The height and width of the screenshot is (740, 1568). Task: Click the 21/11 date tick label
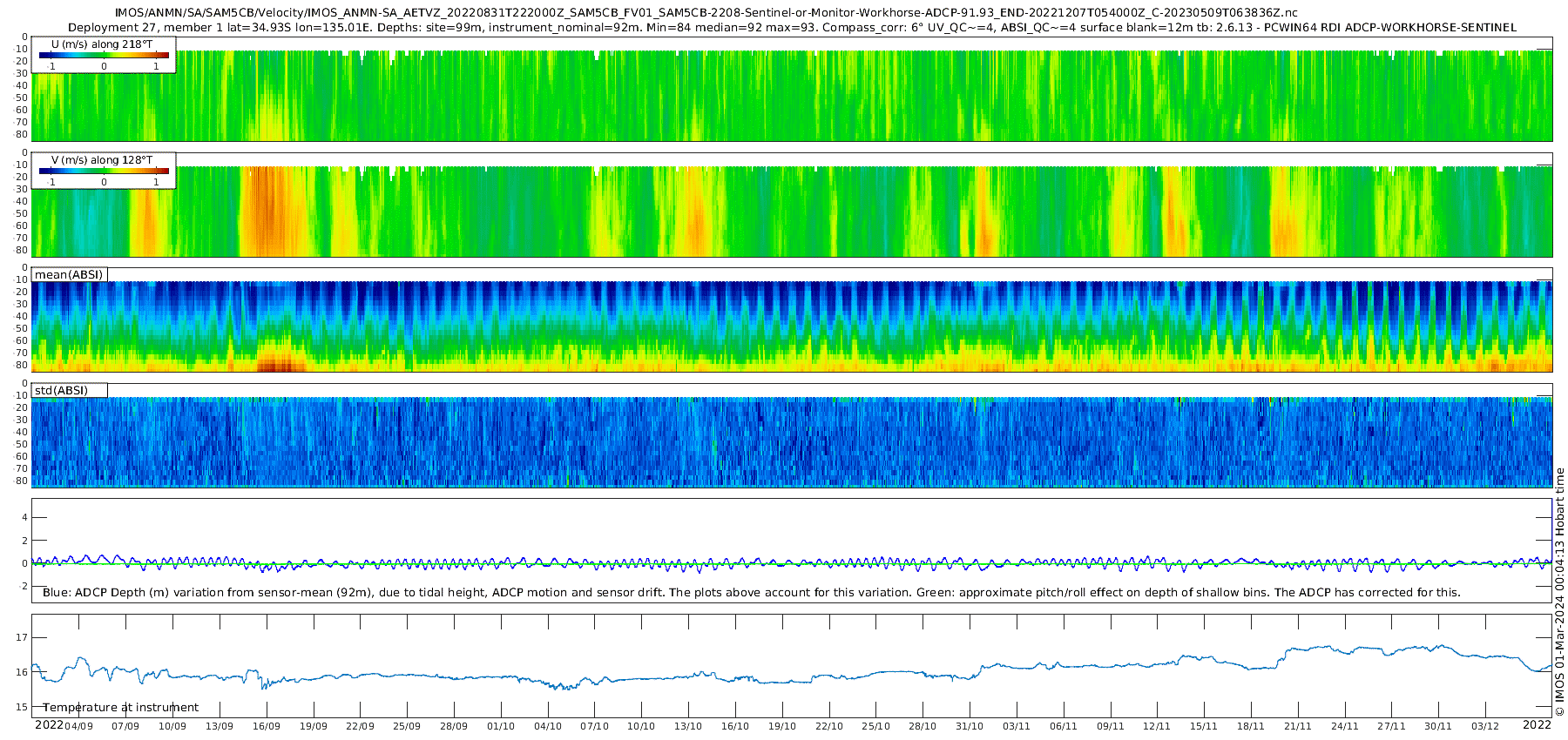pos(1298,726)
